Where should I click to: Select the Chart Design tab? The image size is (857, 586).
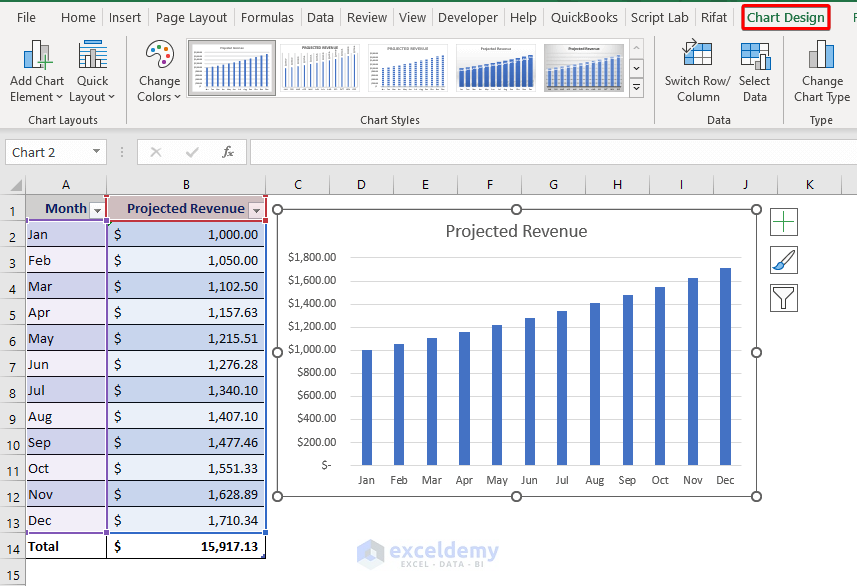tap(785, 17)
